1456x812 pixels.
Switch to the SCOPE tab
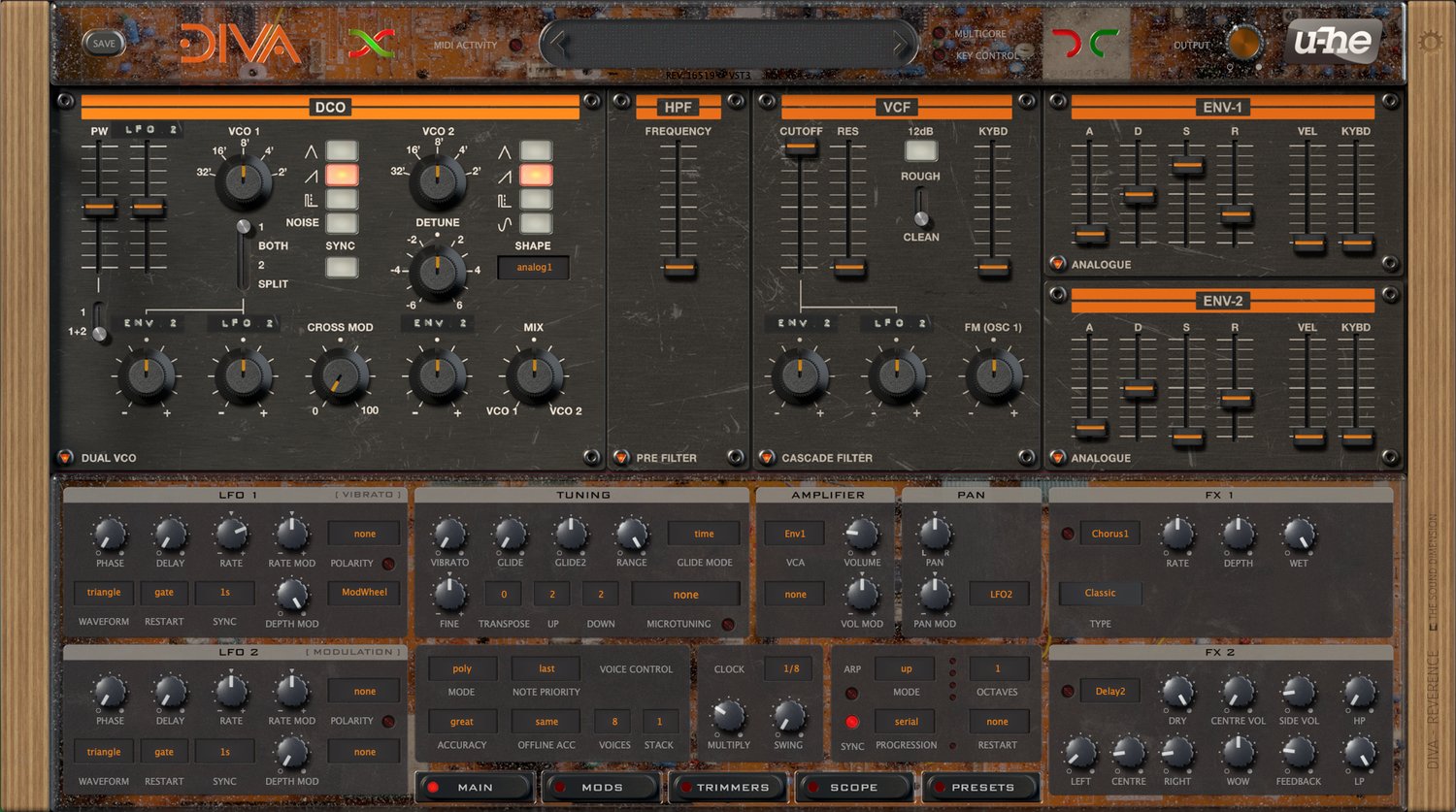[854, 787]
